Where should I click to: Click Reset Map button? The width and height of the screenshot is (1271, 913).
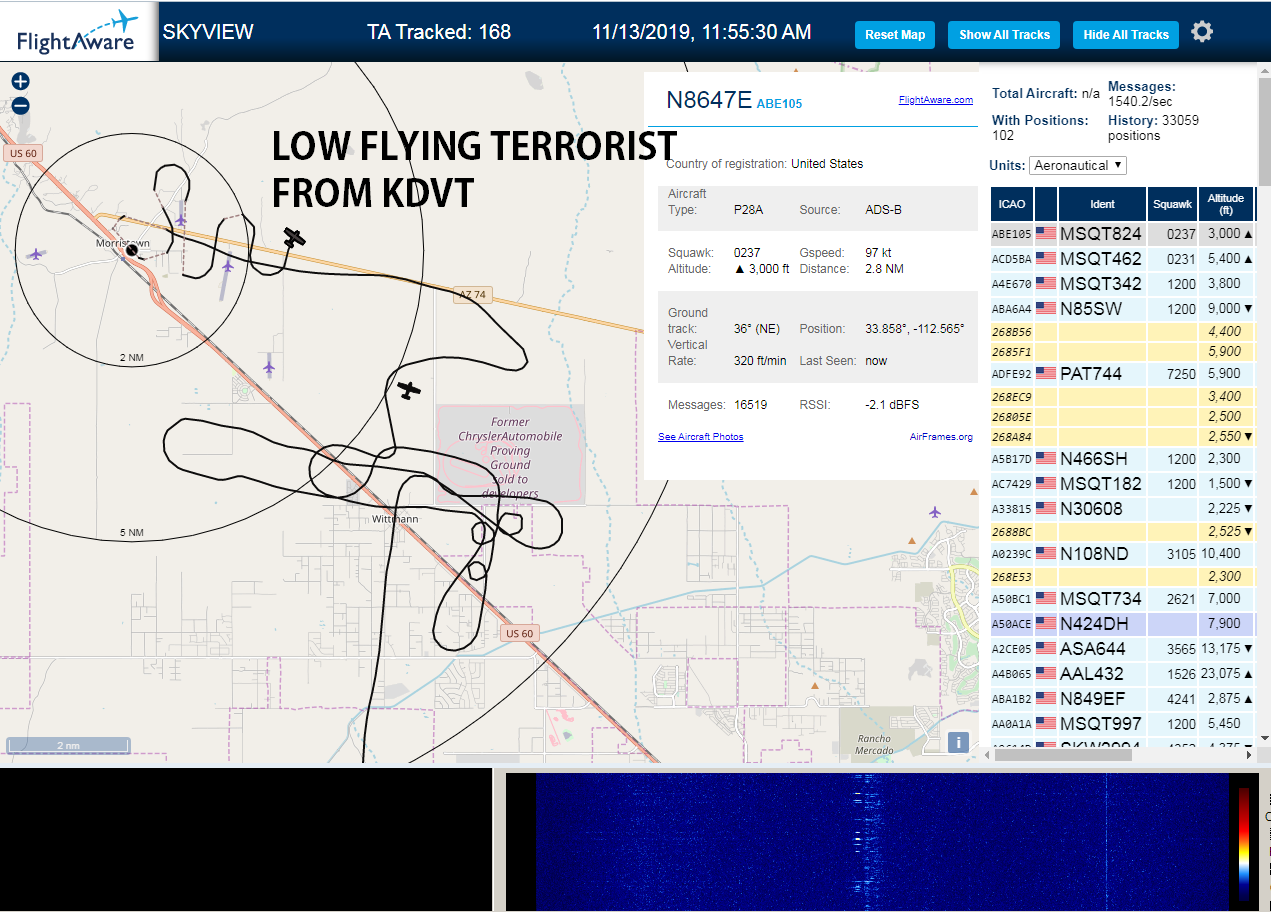[895, 34]
